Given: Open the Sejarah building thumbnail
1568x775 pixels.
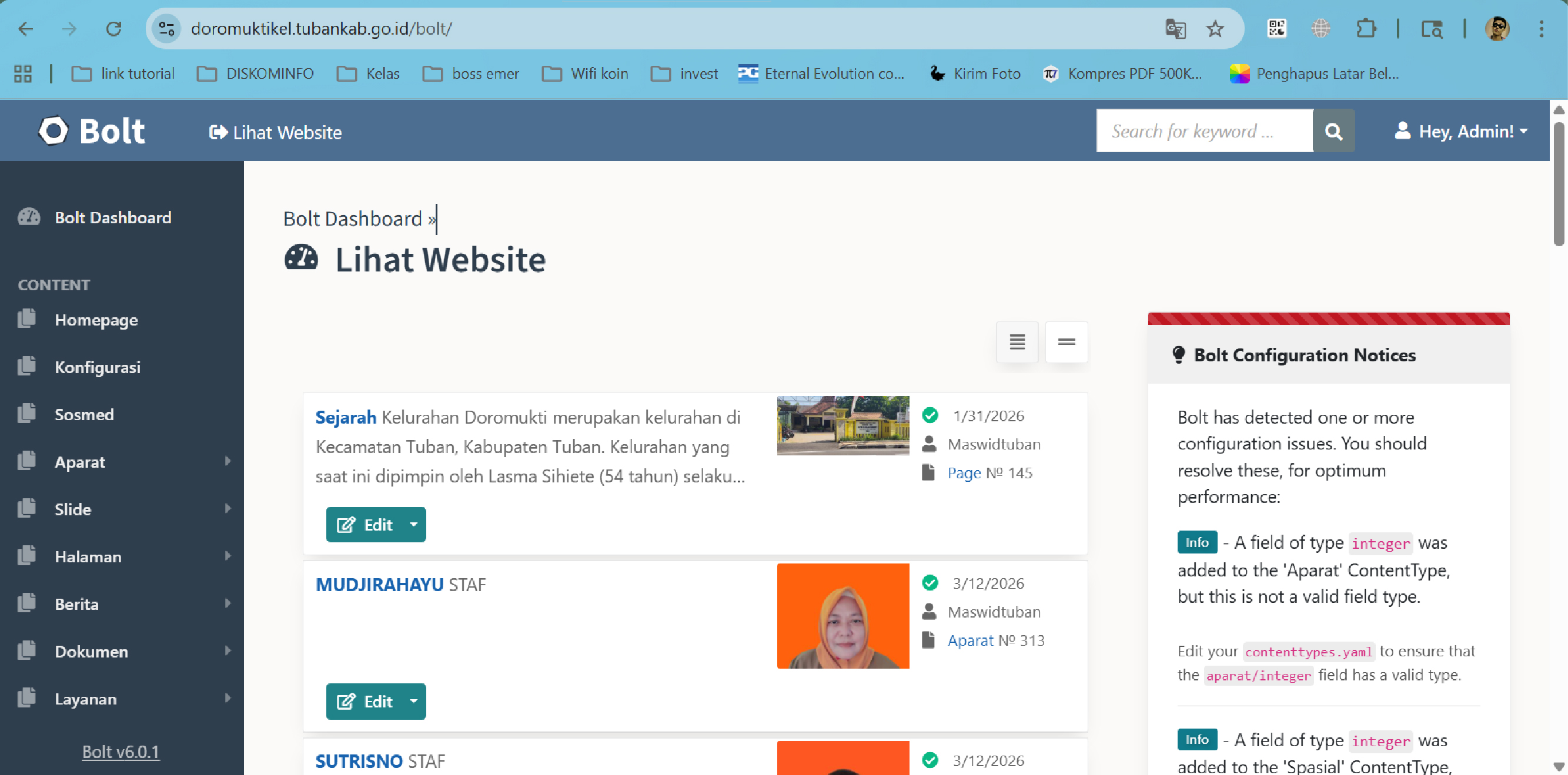Looking at the screenshot, I should [x=843, y=425].
